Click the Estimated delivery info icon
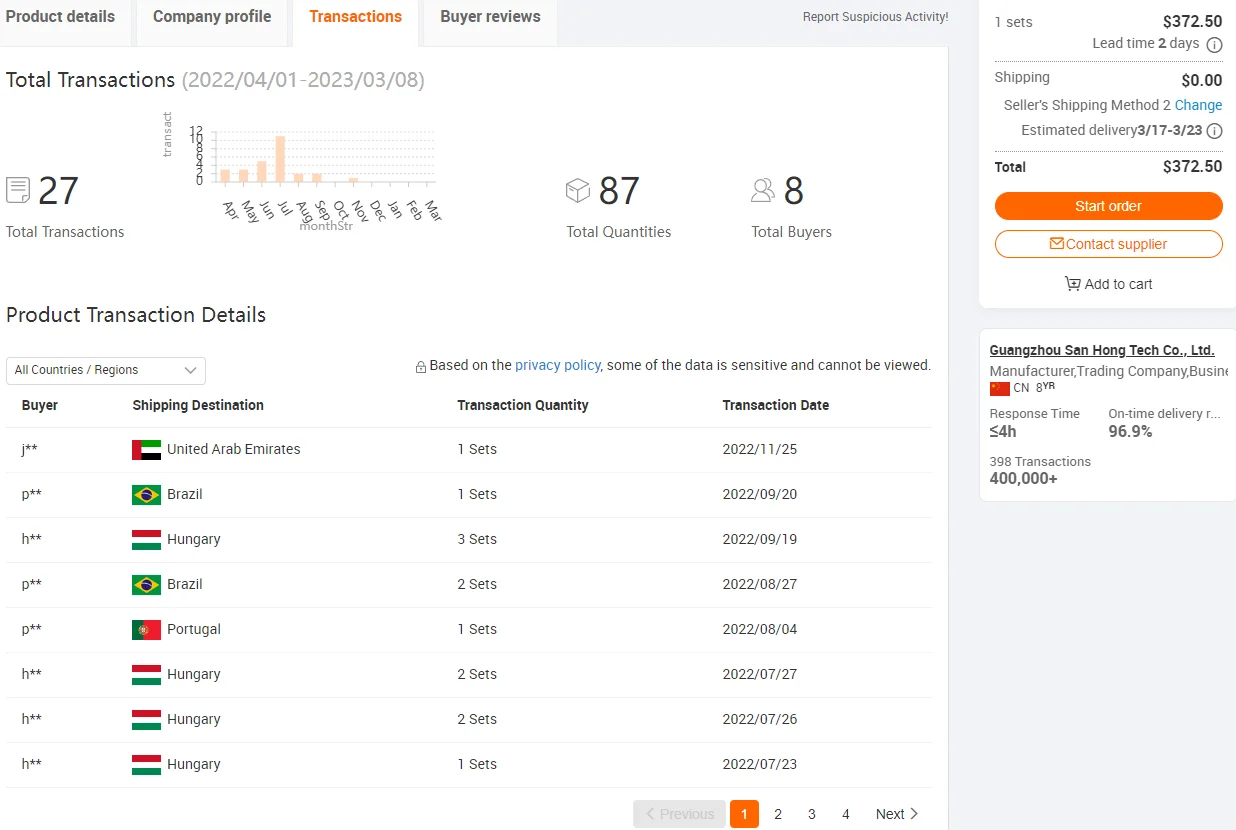The width and height of the screenshot is (1236, 830). click(x=1214, y=131)
